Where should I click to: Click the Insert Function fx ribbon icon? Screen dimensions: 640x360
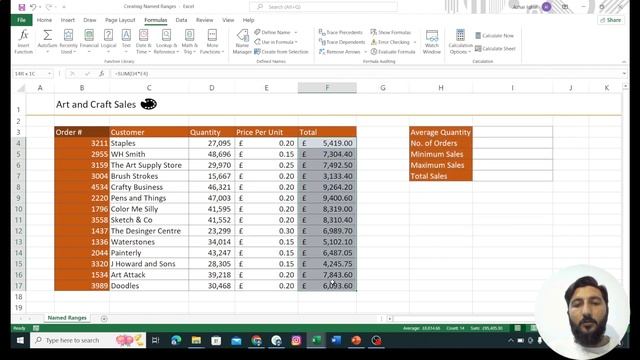point(23,41)
